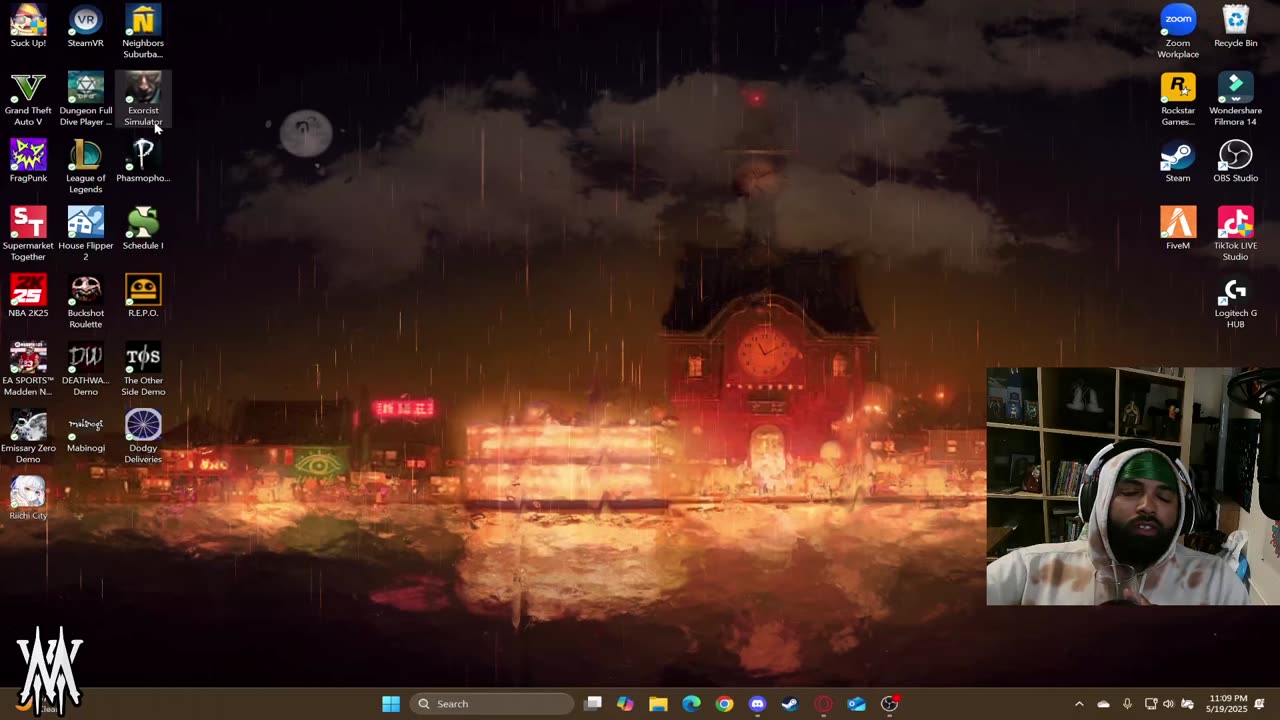The height and width of the screenshot is (720, 1280).
Task: Click the taskbar Search box
Action: [492, 704]
